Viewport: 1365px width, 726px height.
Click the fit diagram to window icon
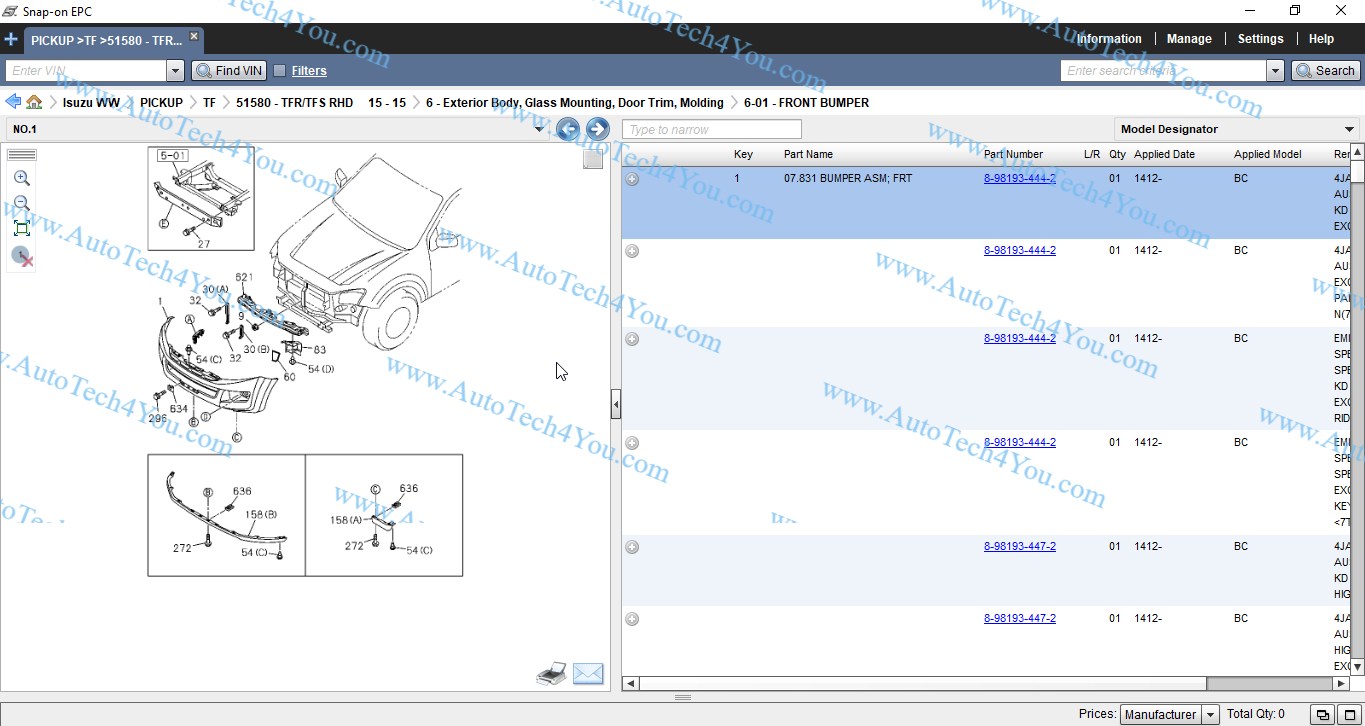pos(21,228)
